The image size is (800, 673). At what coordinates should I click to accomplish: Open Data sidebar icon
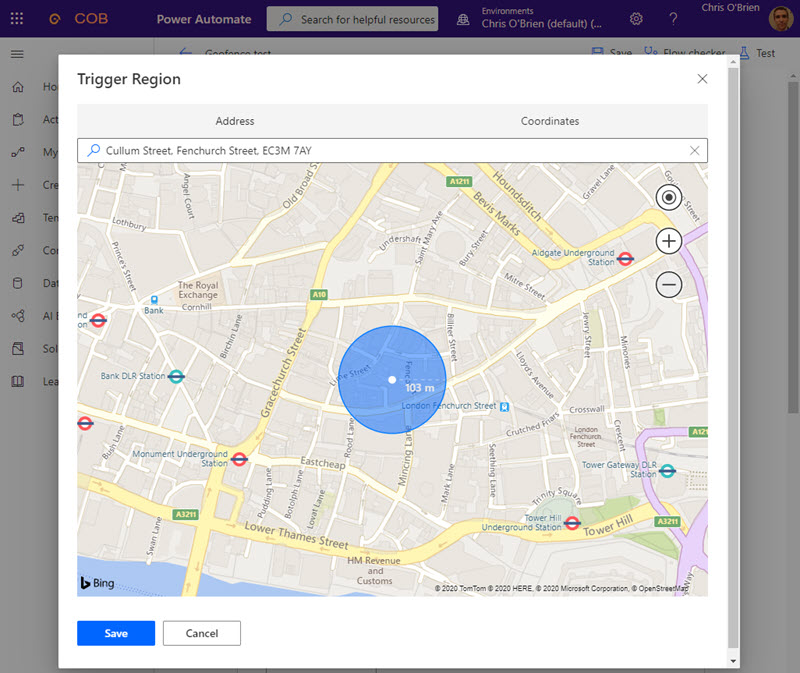tap(18, 283)
